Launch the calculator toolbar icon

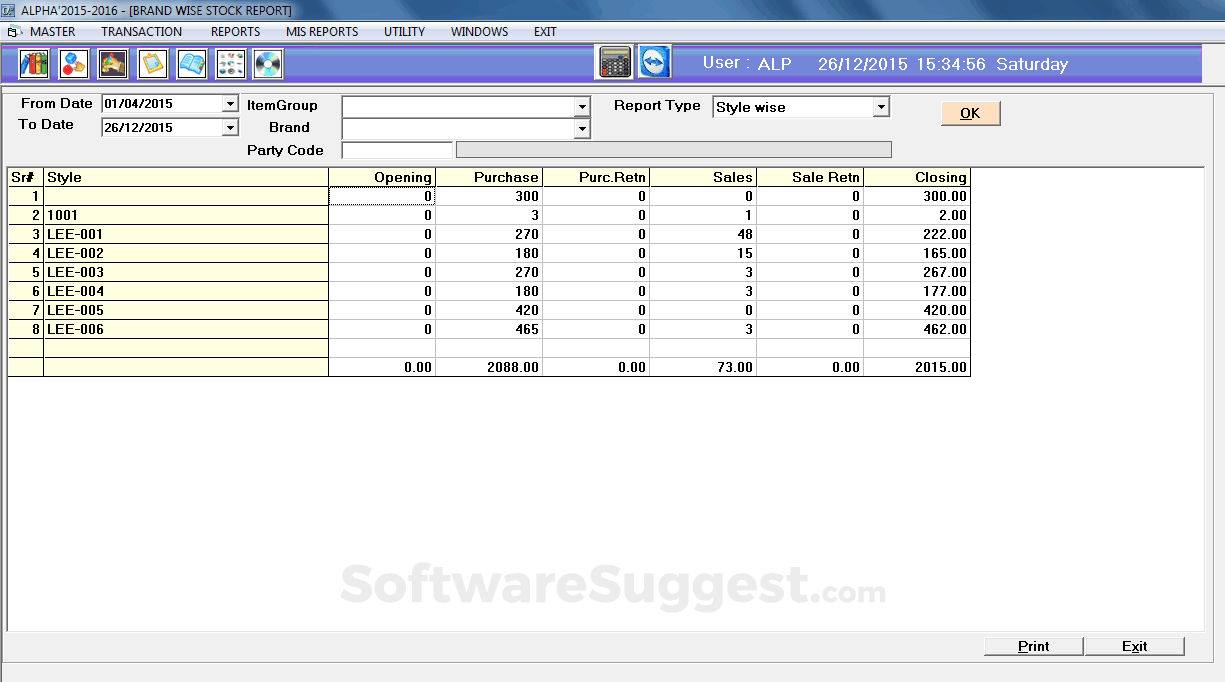pos(614,61)
